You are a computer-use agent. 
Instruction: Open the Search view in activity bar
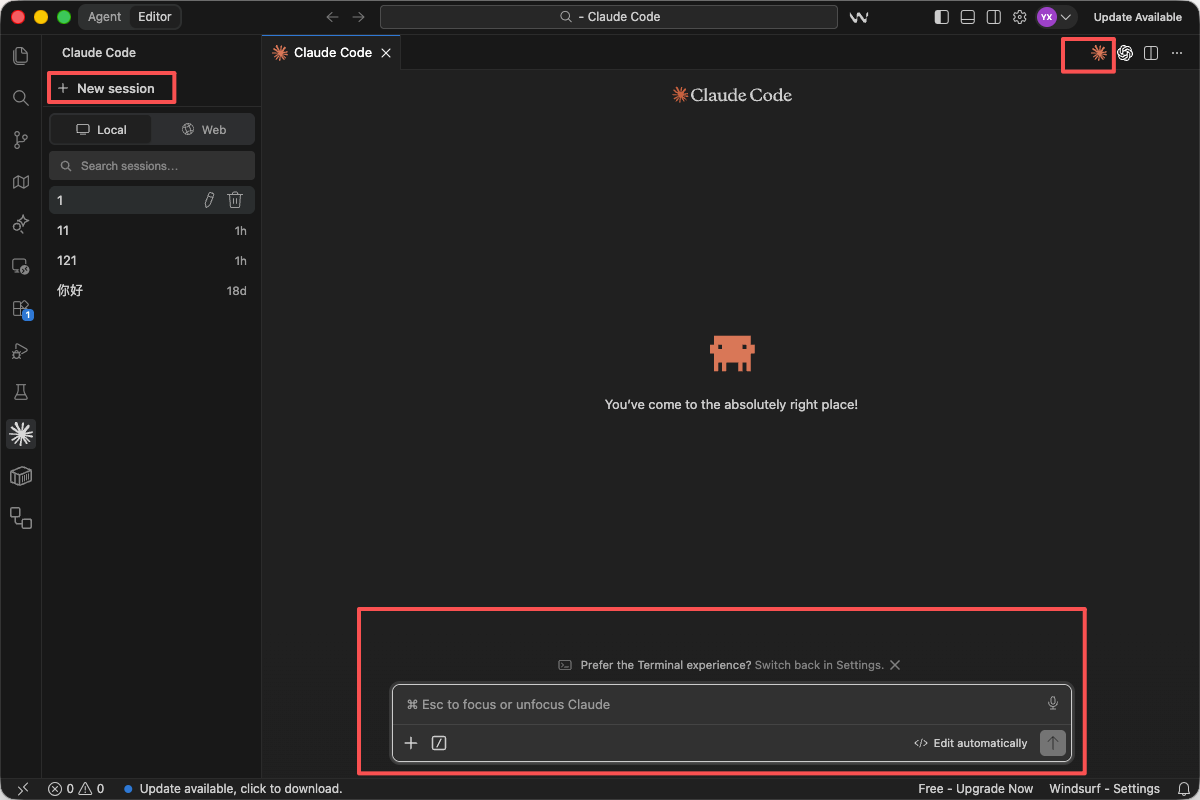[x=20, y=98]
